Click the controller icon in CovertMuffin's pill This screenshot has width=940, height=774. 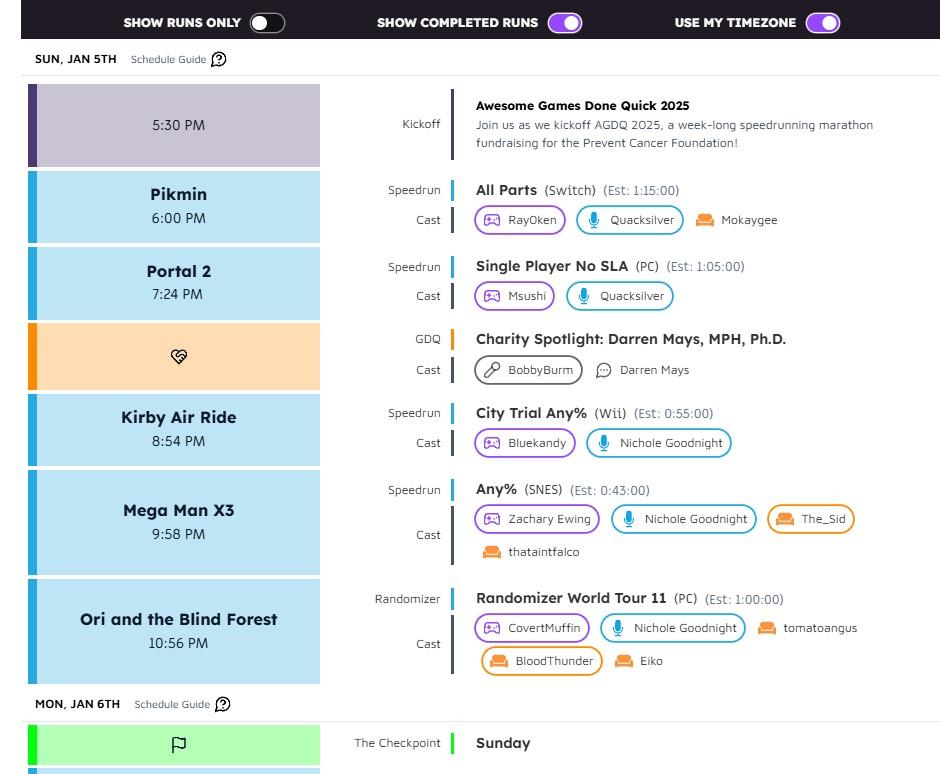492,628
